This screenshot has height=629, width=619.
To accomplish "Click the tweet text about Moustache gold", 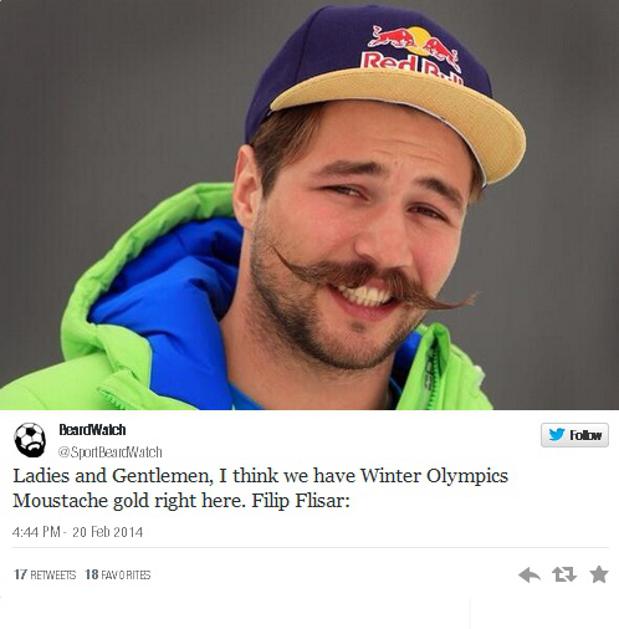I will point(261,488).
